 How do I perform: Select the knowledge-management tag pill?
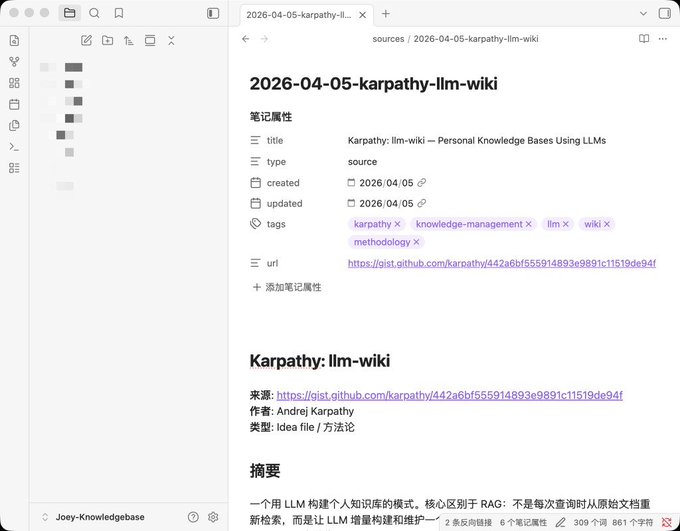coord(474,224)
